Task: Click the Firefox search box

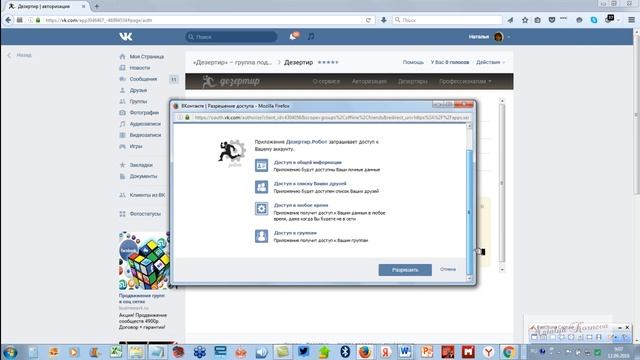Action: [x=447, y=20]
